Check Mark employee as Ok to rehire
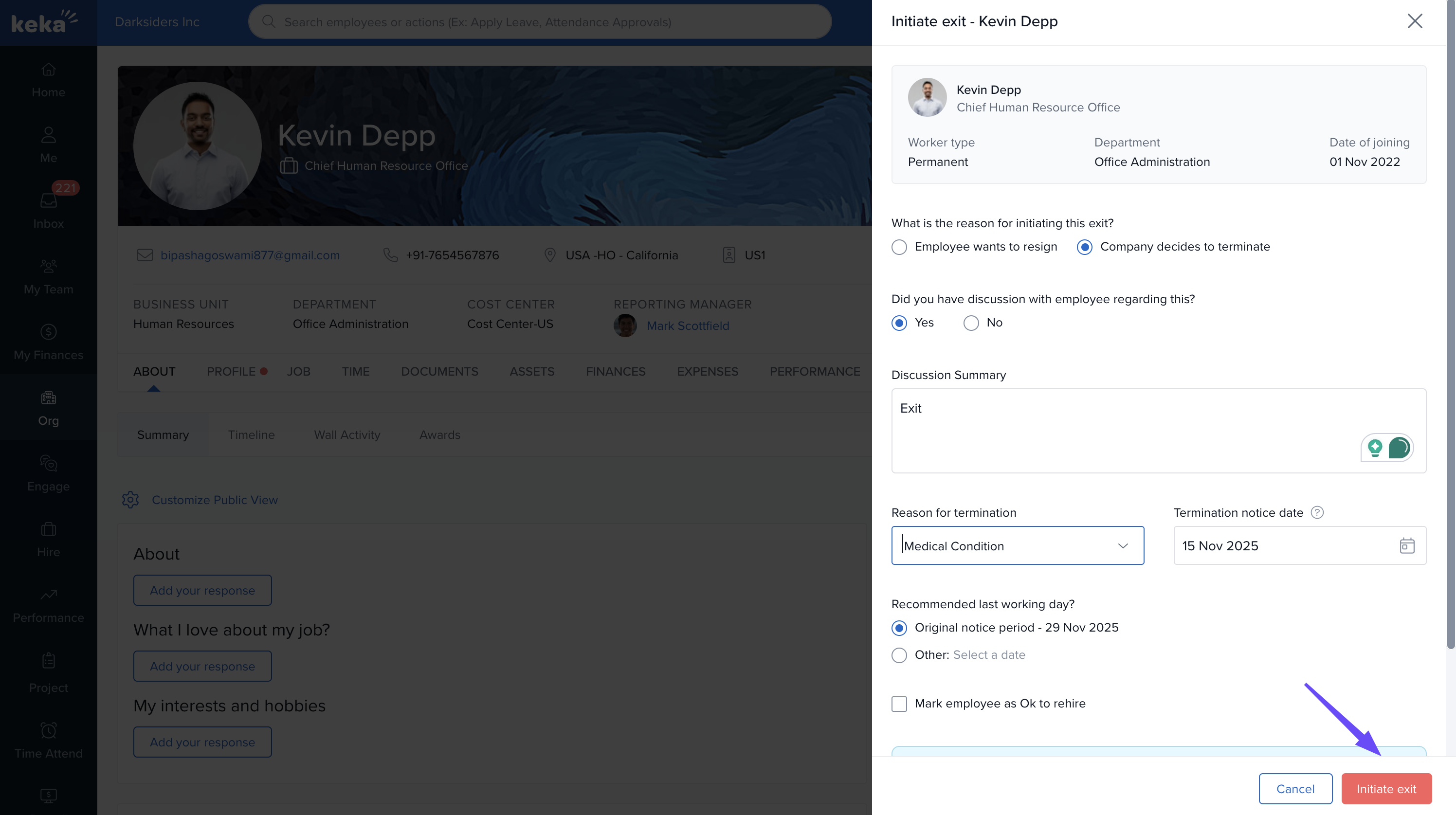 pos(899,704)
